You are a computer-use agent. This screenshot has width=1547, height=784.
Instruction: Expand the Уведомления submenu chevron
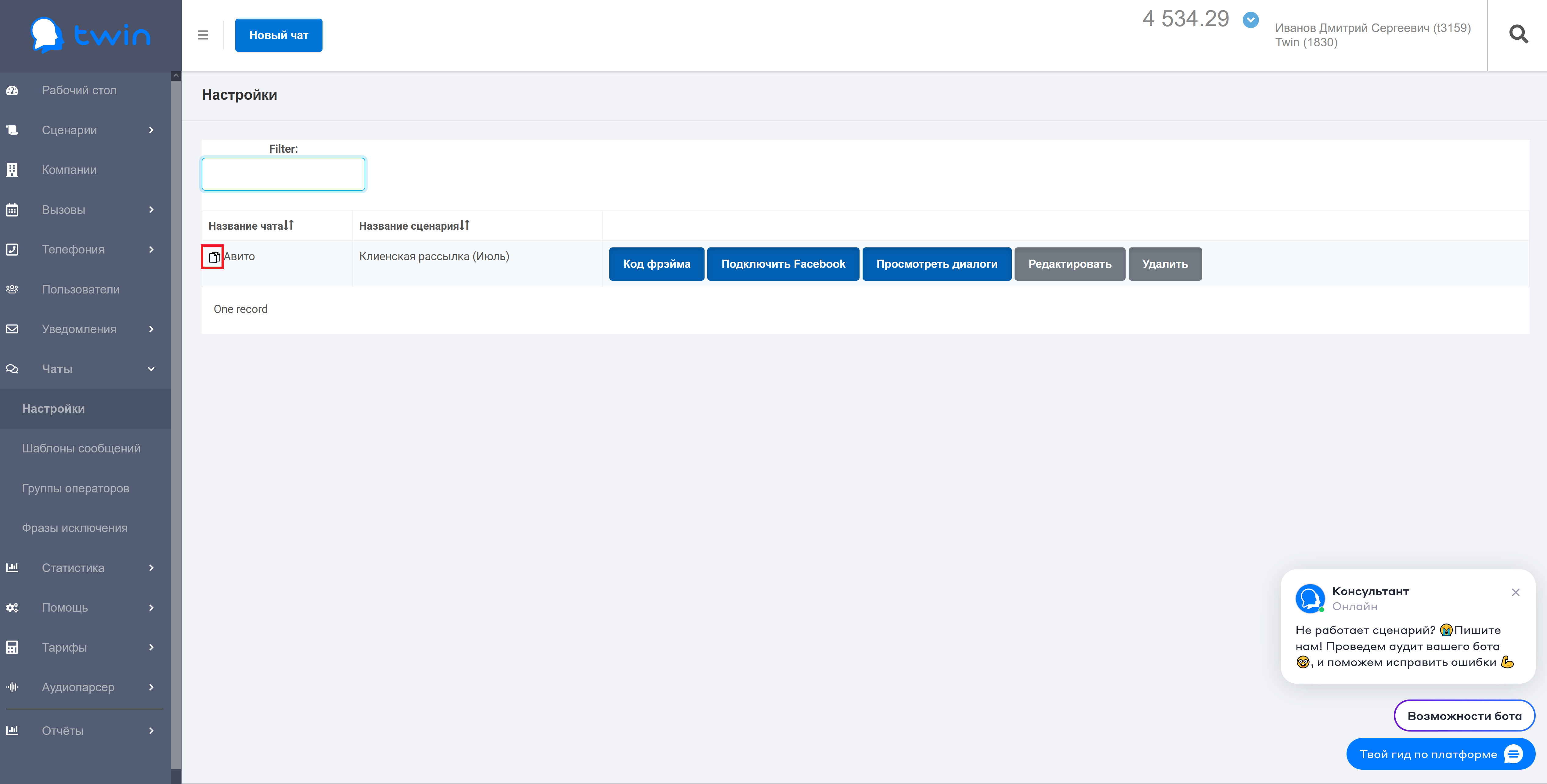click(151, 329)
